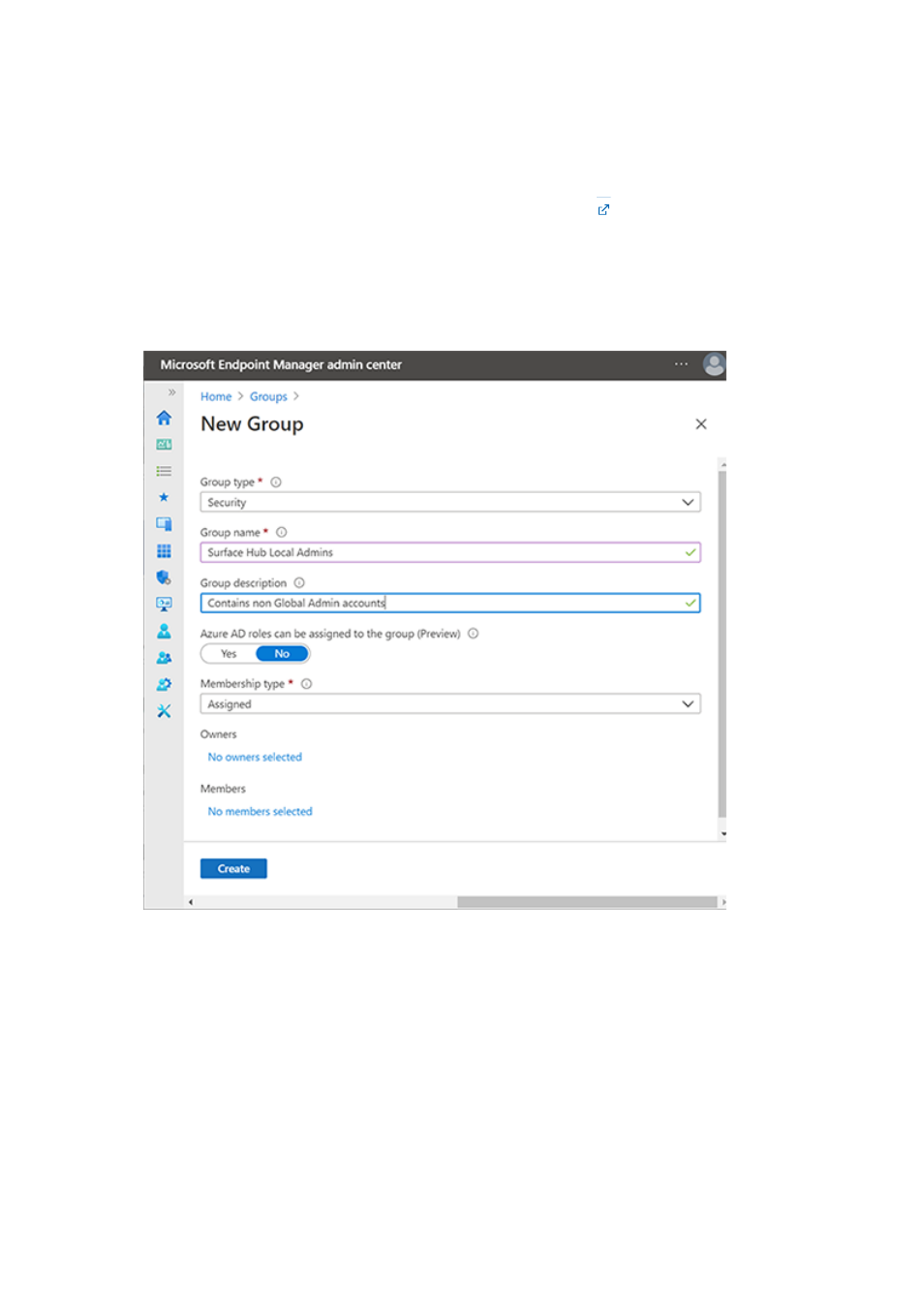The image size is (924, 1308).
Task: Click the user account avatar
Action: 714,364
